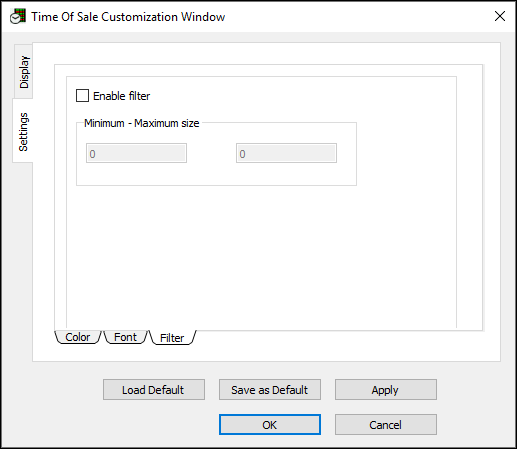The height and width of the screenshot is (449, 517).
Task: Click the empty area of the Filter panel
Action: pos(261,257)
